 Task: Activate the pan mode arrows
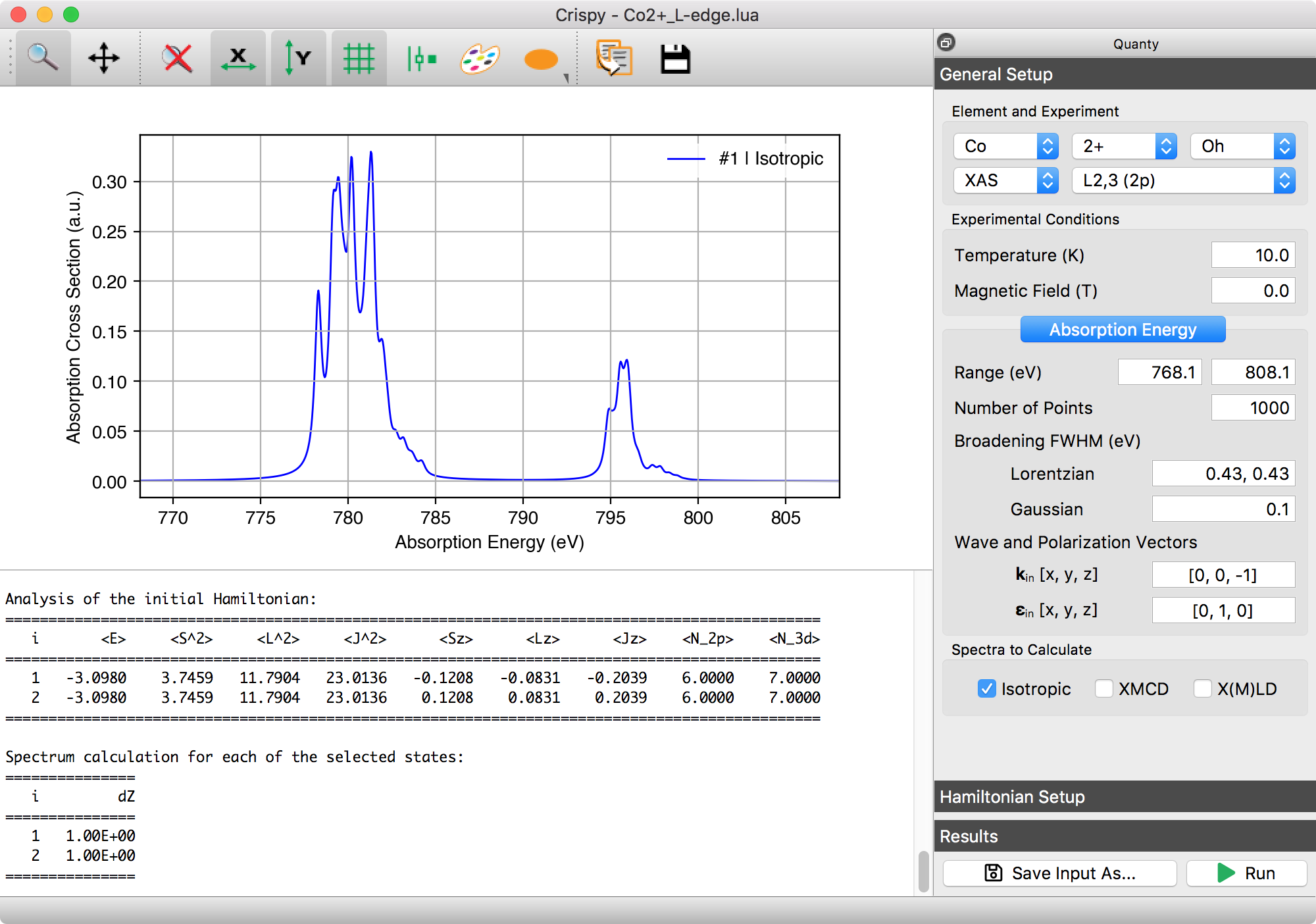104,59
